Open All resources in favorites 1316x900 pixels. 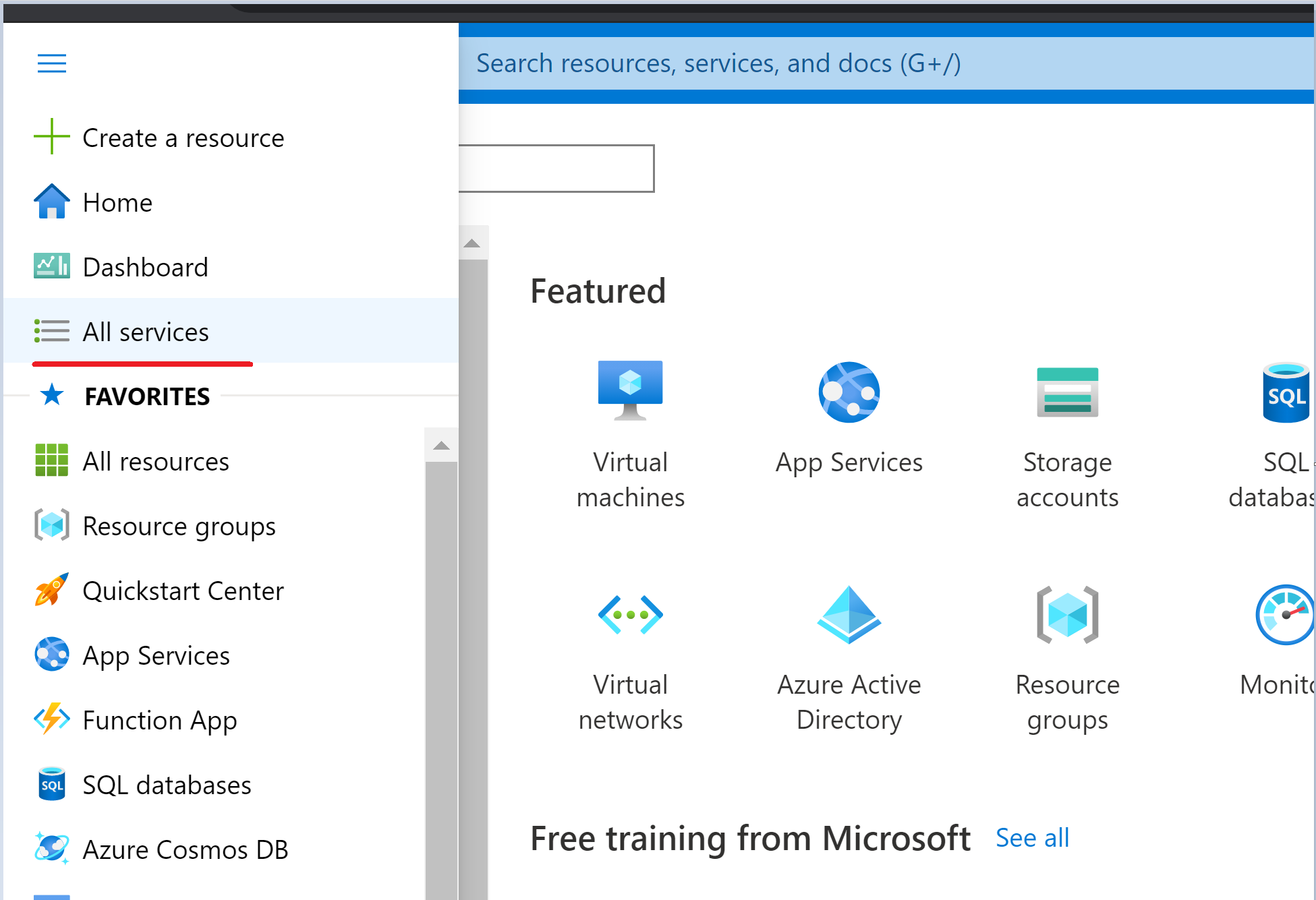pos(156,461)
